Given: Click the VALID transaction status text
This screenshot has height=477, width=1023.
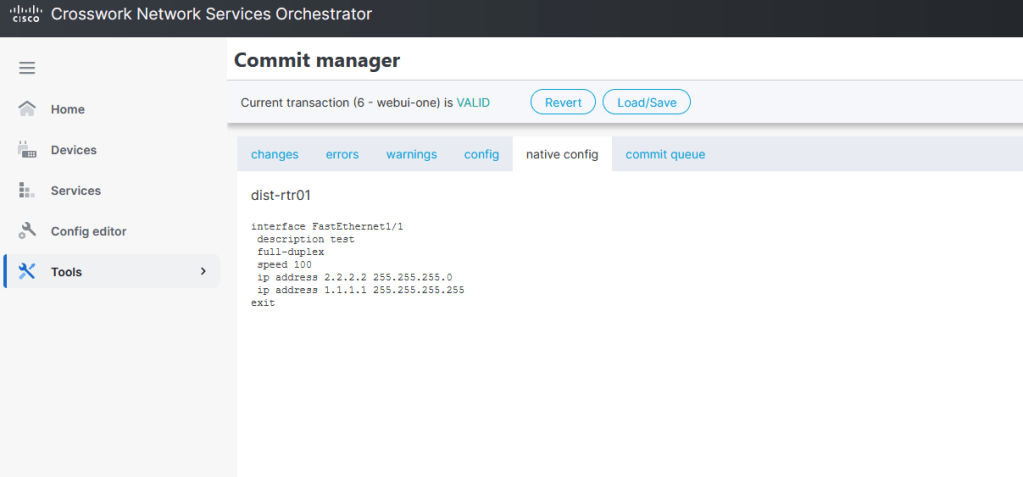Looking at the screenshot, I should tap(474, 102).
